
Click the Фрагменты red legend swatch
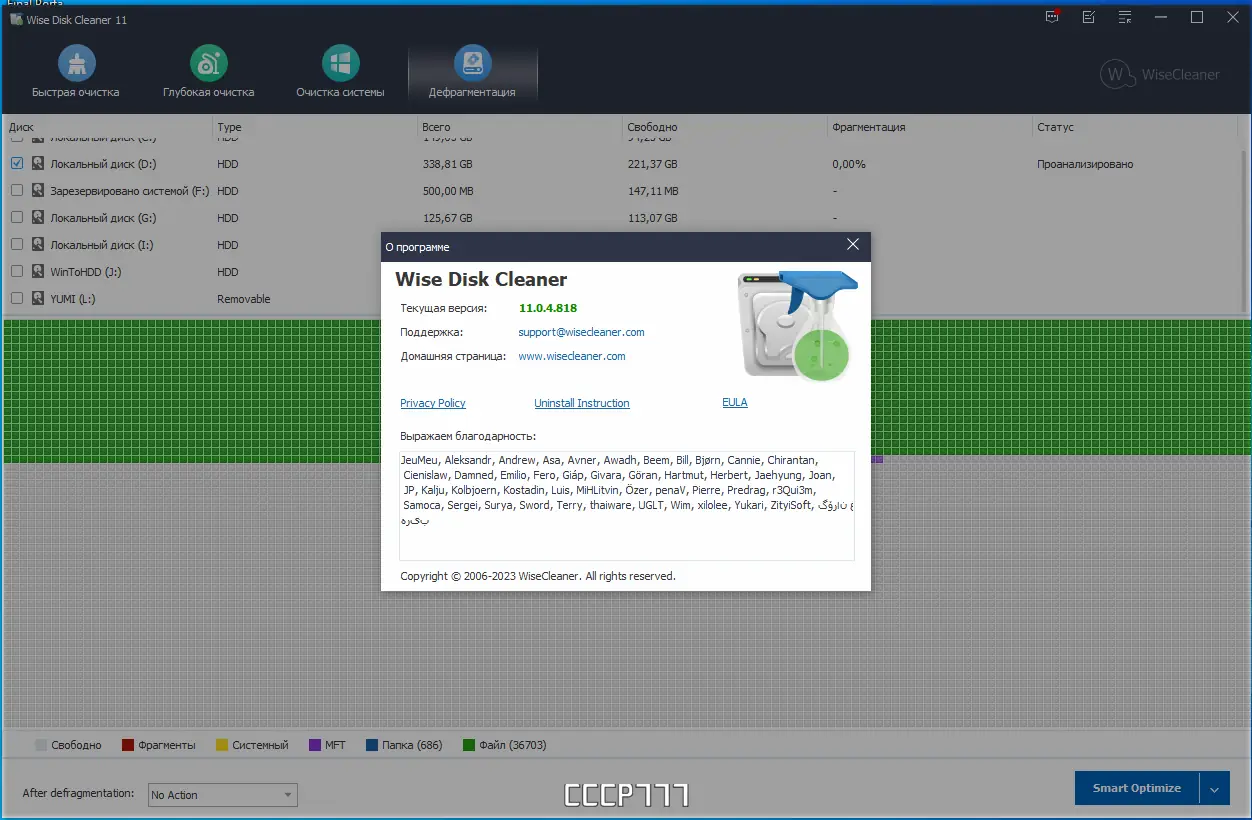(128, 745)
